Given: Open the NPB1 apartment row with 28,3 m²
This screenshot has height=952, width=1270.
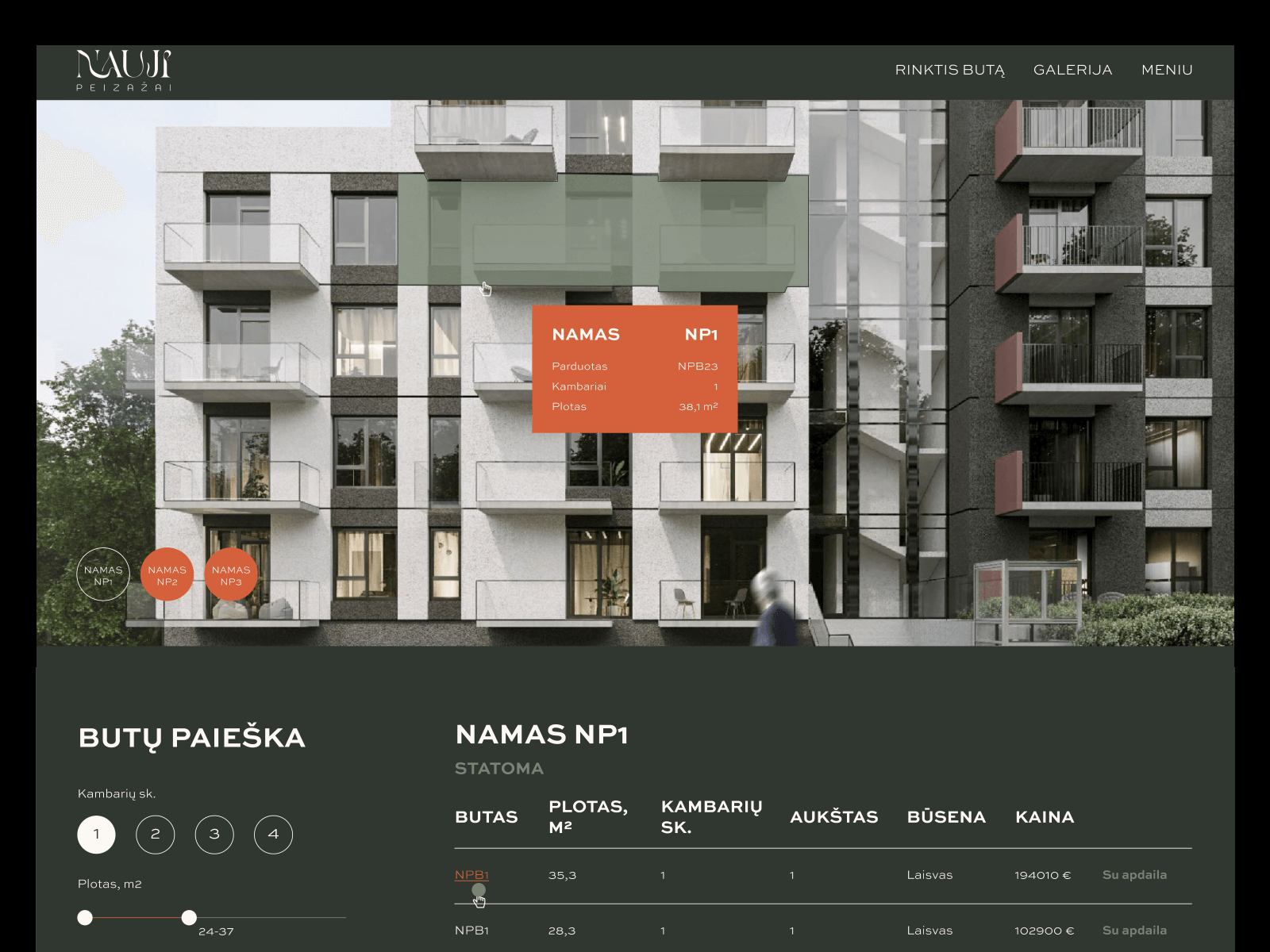Looking at the screenshot, I should pos(823,931).
